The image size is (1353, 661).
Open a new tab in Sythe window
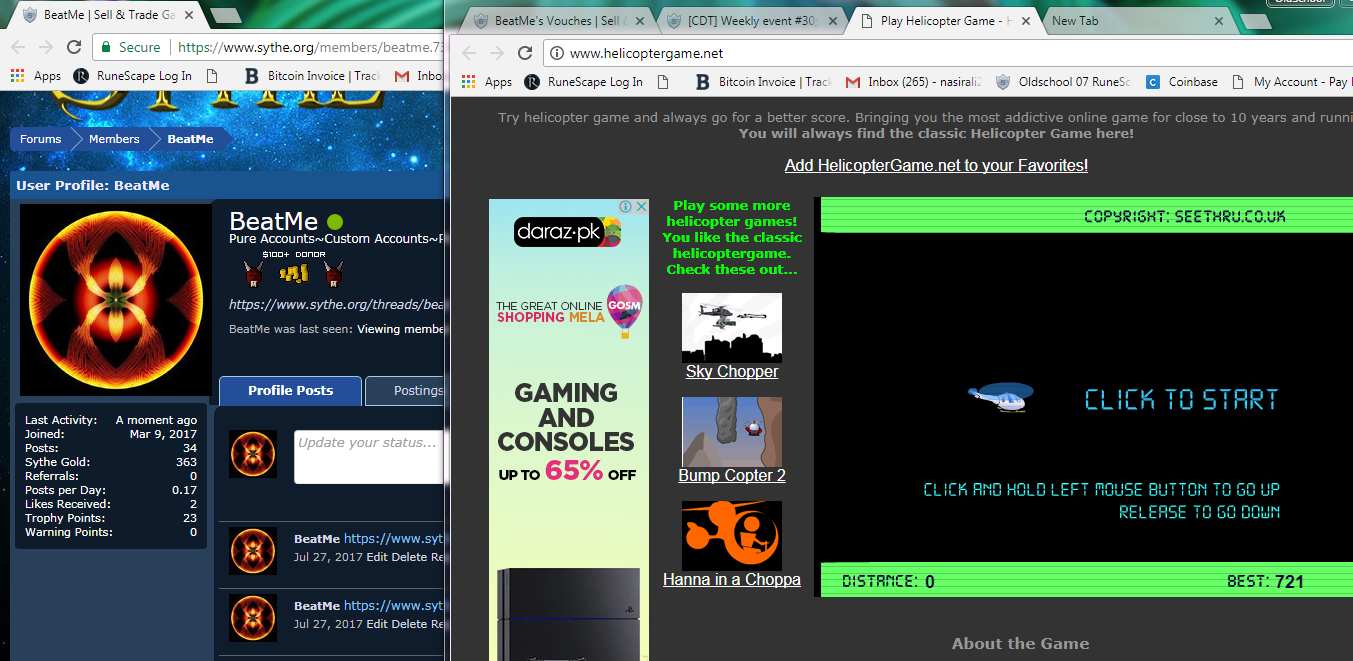[x=225, y=15]
